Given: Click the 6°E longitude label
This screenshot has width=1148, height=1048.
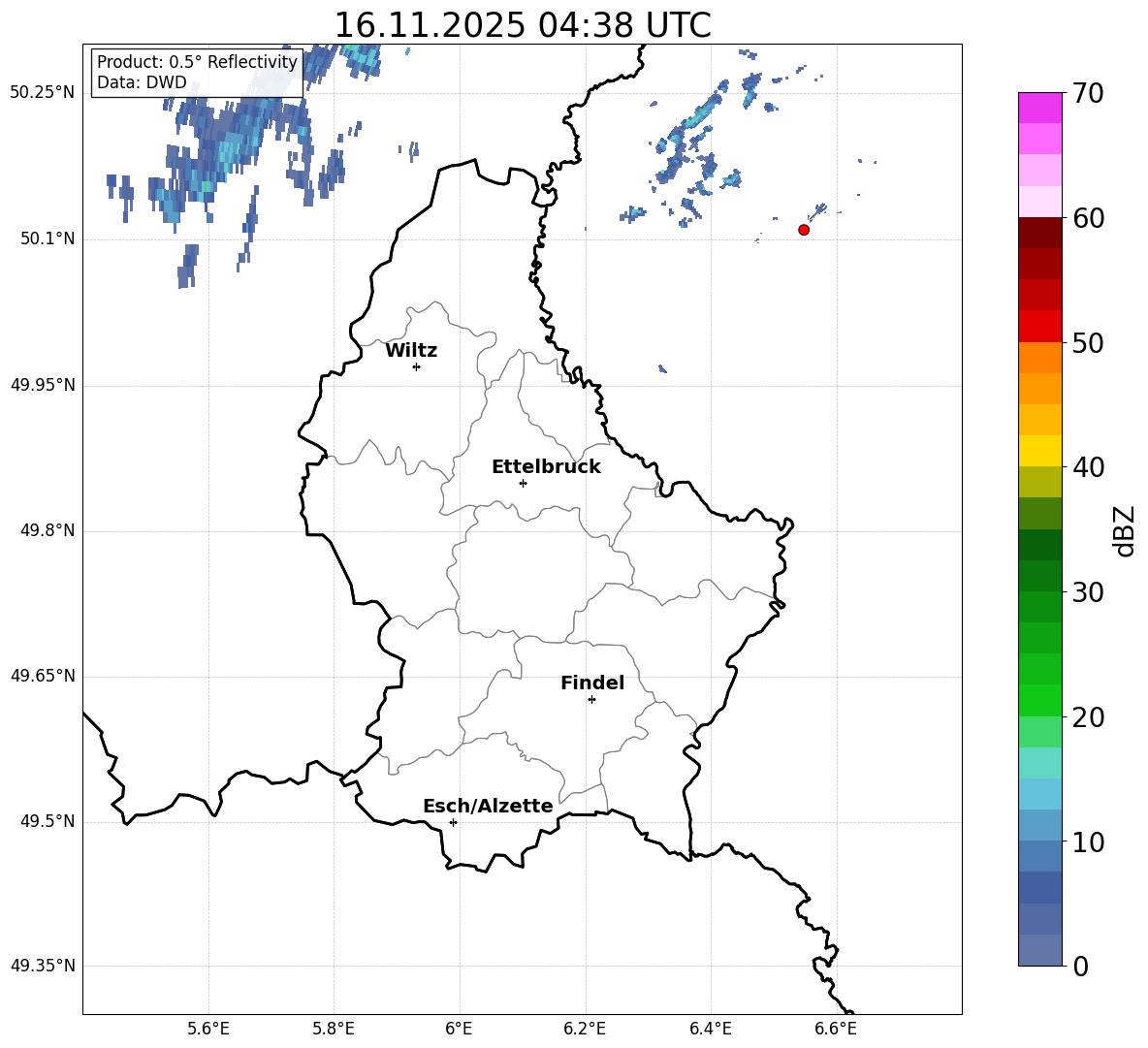Looking at the screenshot, I should pyautogui.click(x=459, y=1029).
